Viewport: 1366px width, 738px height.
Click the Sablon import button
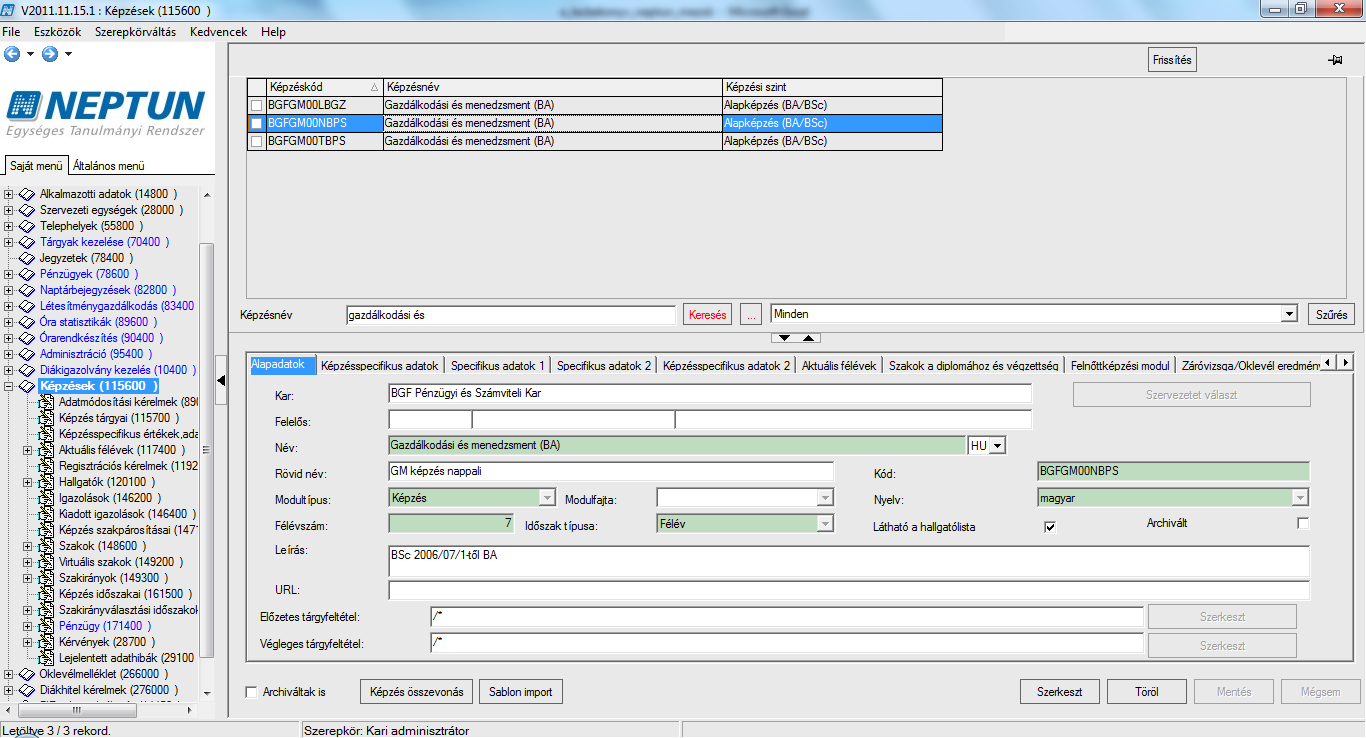pyautogui.click(x=521, y=691)
